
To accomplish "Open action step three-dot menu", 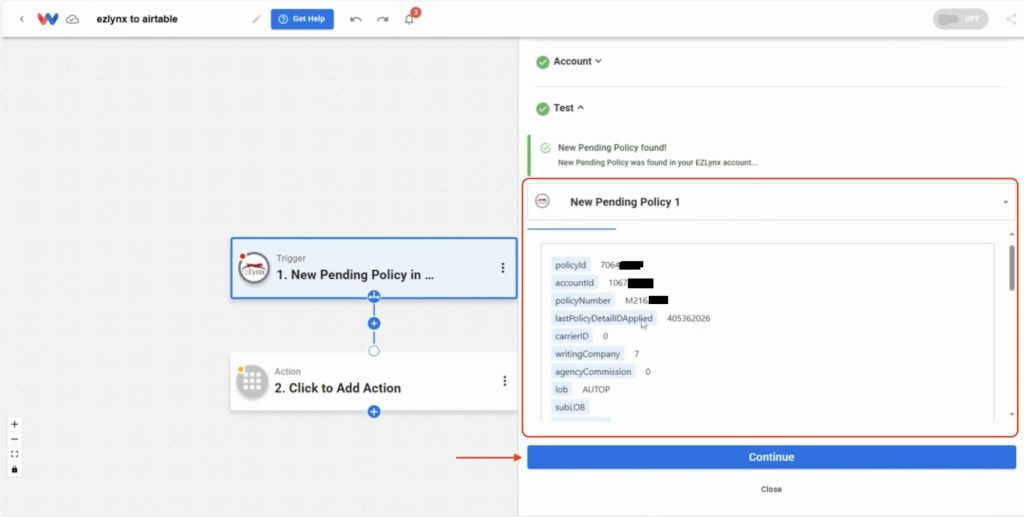I will [x=504, y=381].
